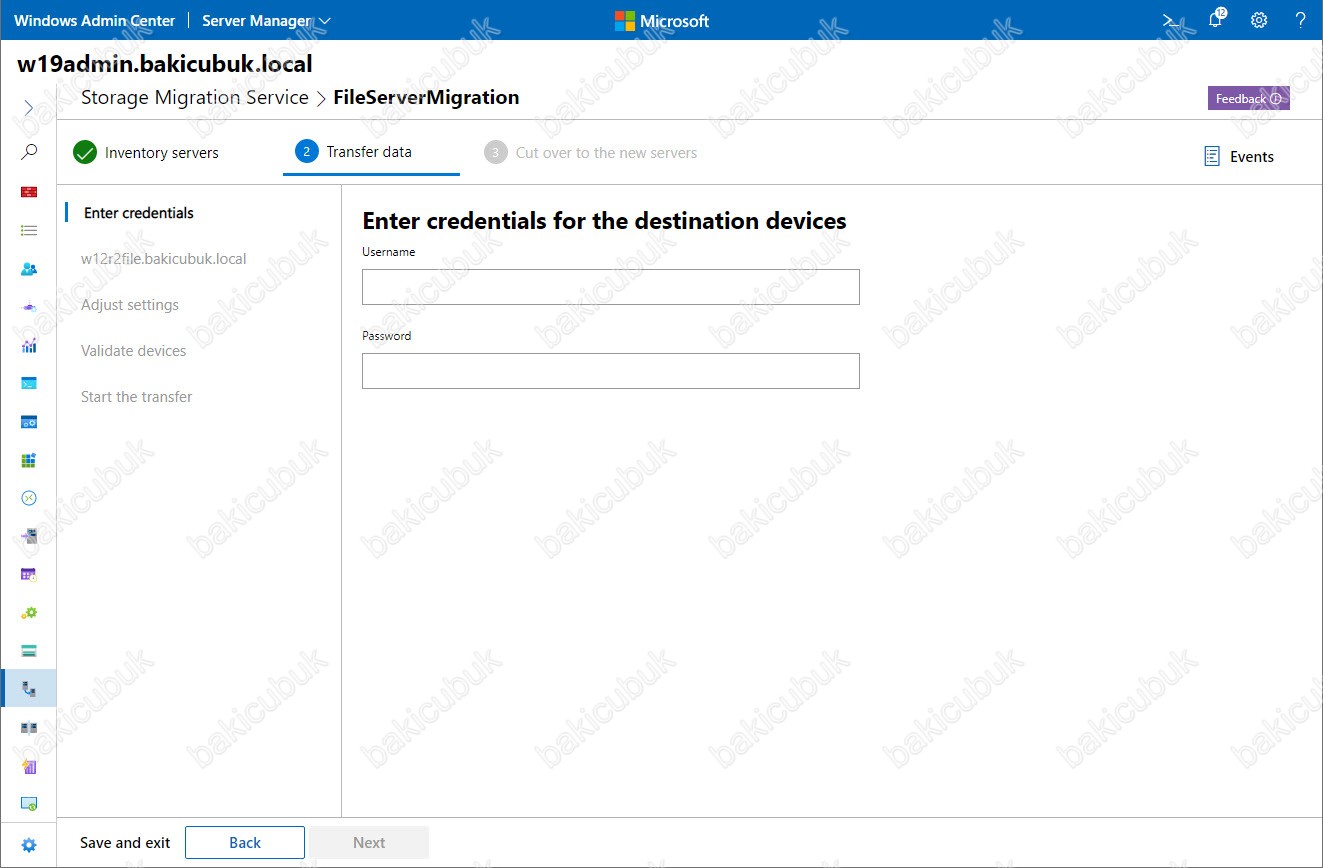Open the Updates tool icon
This screenshot has height=868, width=1323.
(x=29, y=804)
